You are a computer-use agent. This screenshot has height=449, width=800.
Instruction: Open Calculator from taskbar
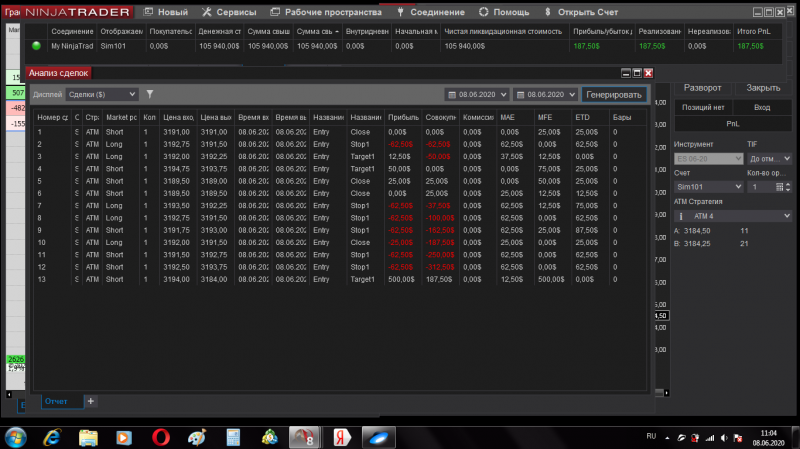233,438
